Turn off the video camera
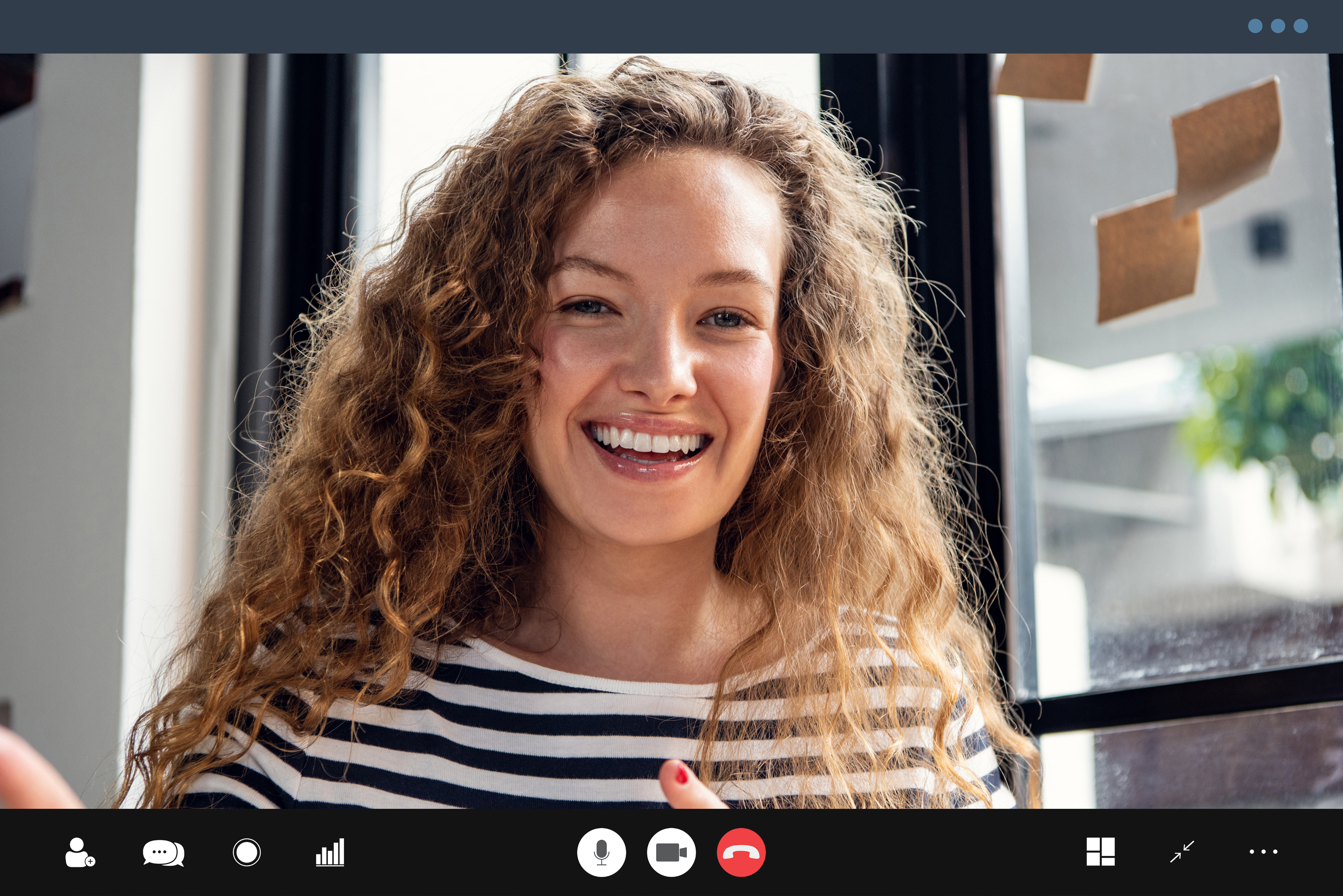1343x896 pixels. (671, 852)
